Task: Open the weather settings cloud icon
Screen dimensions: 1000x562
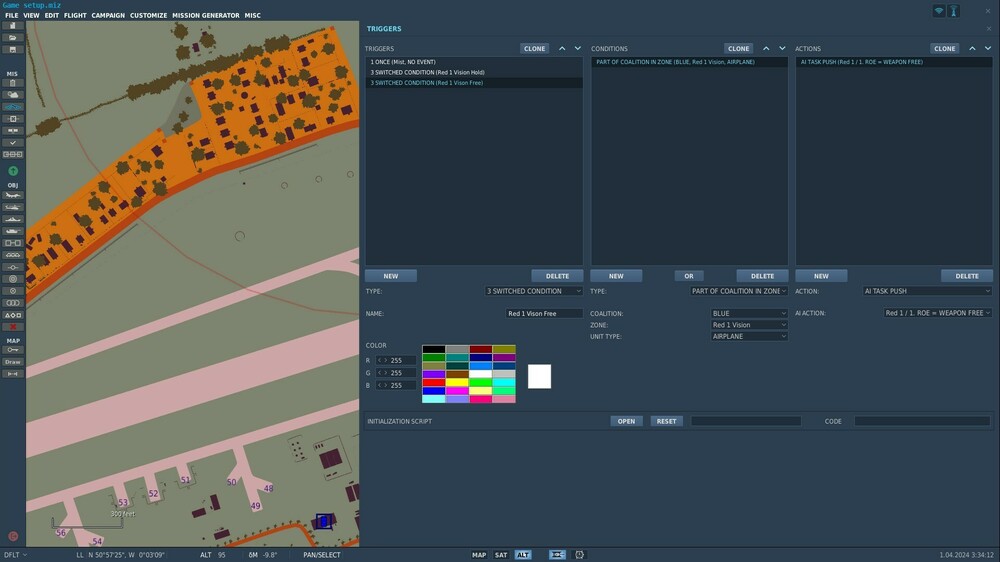Action: click(x=13, y=95)
